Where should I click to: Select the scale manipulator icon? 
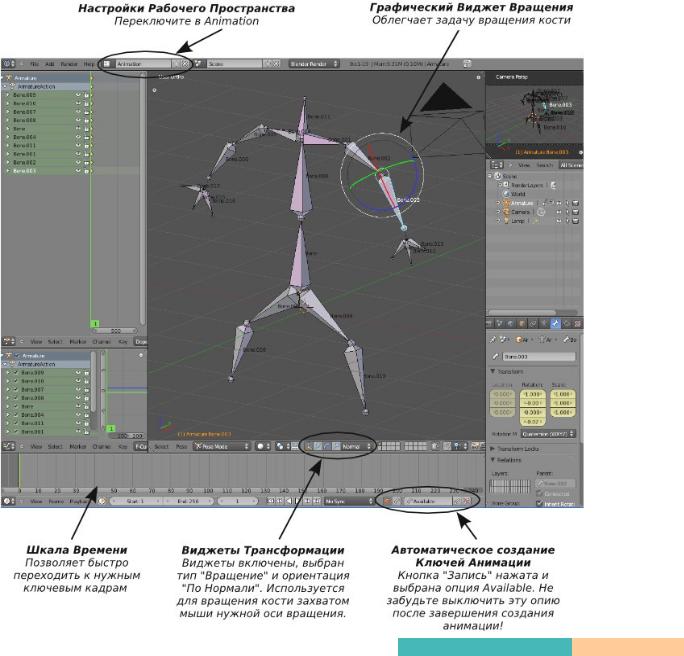[x=336, y=446]
